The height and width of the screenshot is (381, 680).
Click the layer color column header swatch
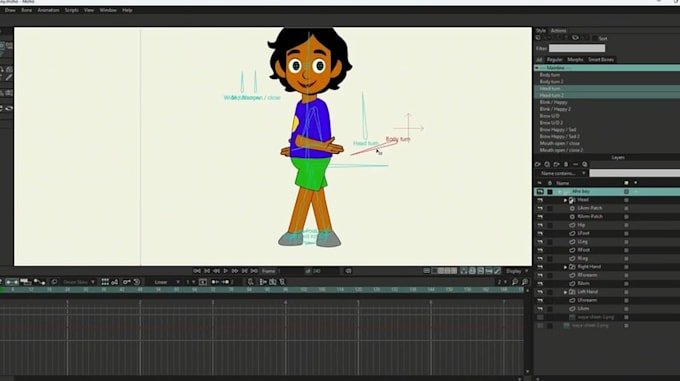(x=626, y=183)
